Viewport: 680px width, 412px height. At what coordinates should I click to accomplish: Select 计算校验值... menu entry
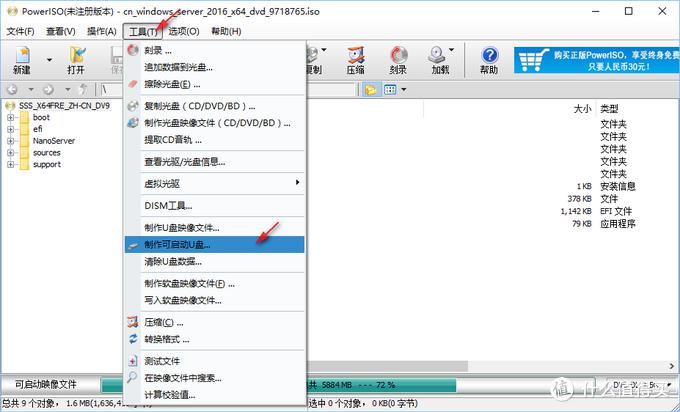pyautogui.click(x=215, y=395)
